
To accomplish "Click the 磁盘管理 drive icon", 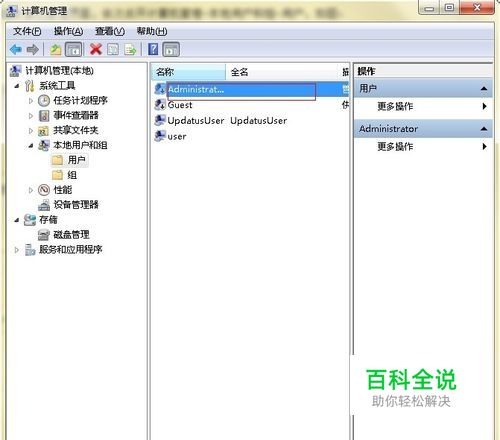I will click(44, 235).
